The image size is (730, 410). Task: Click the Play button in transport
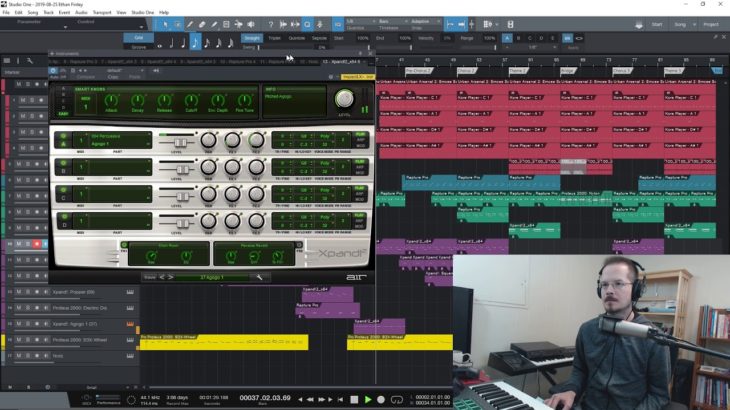click(x=368, y=399)
